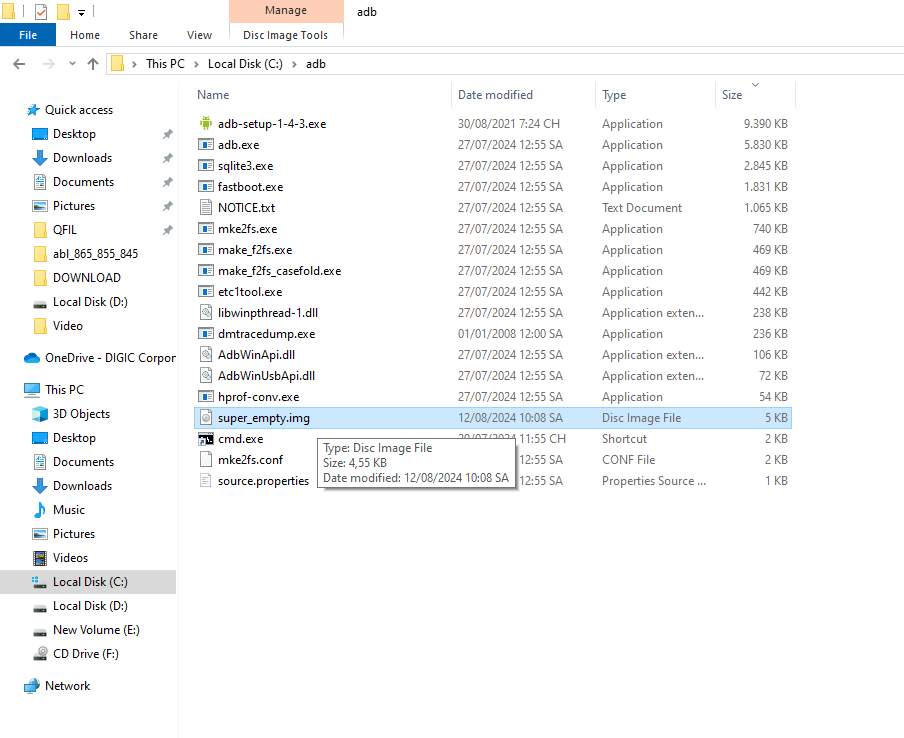Open 3D Objects in the sidebar
The image size is (904, 738).
coord(80,414)
